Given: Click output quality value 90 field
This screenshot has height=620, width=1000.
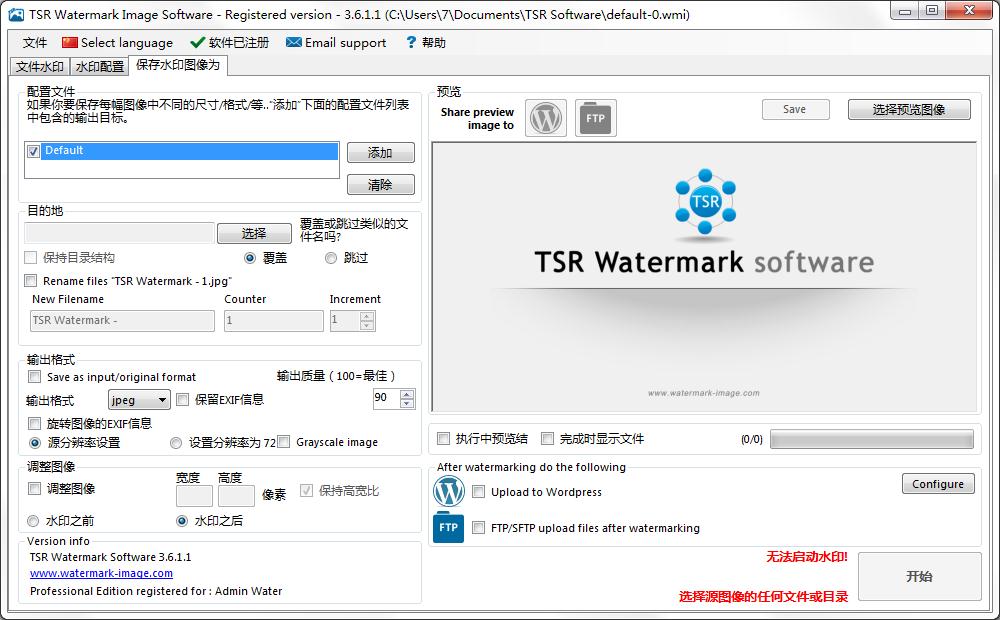Looking at the screenshot, I should 386,398.
